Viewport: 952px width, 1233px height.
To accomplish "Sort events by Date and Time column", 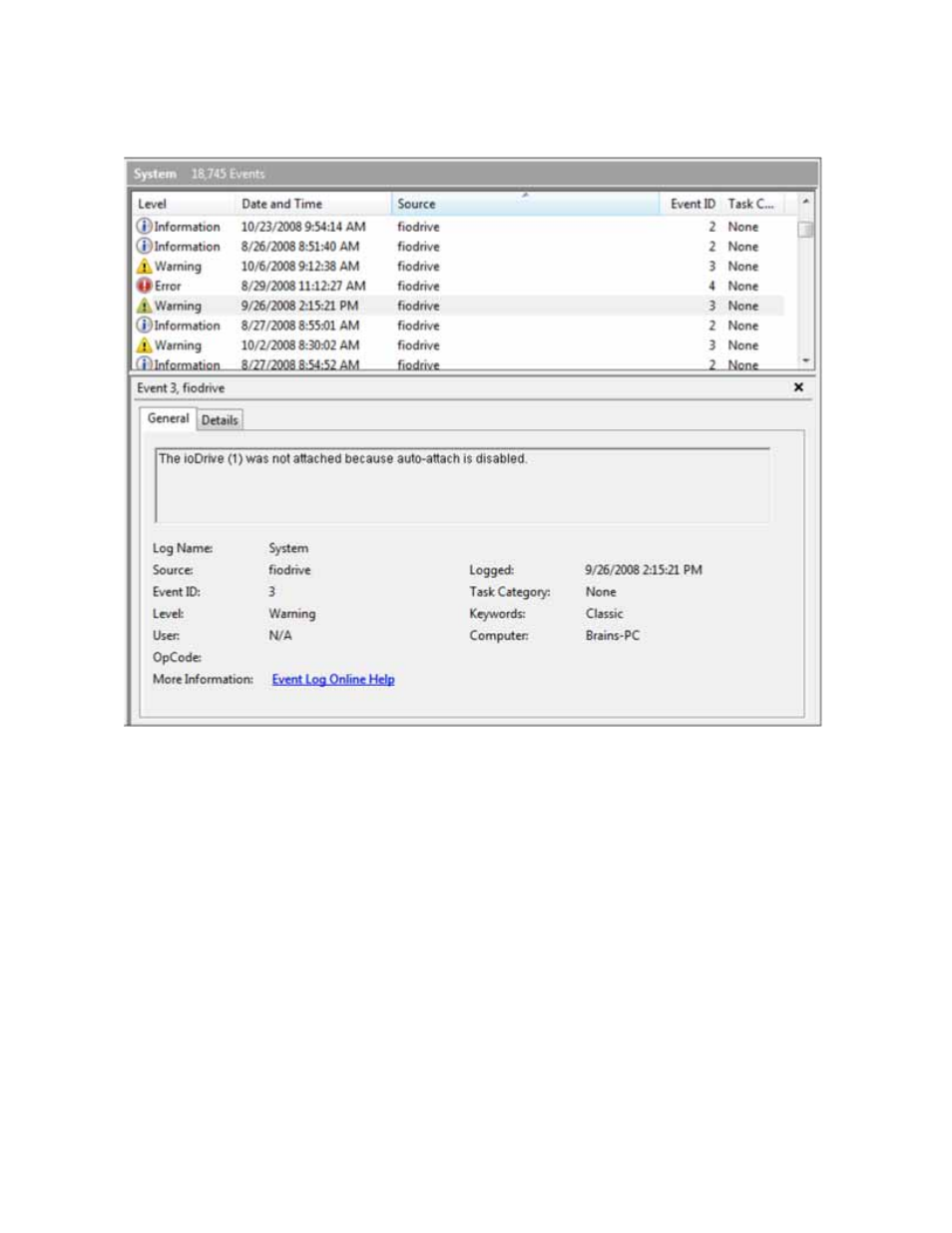I will [x=313, y=204].
